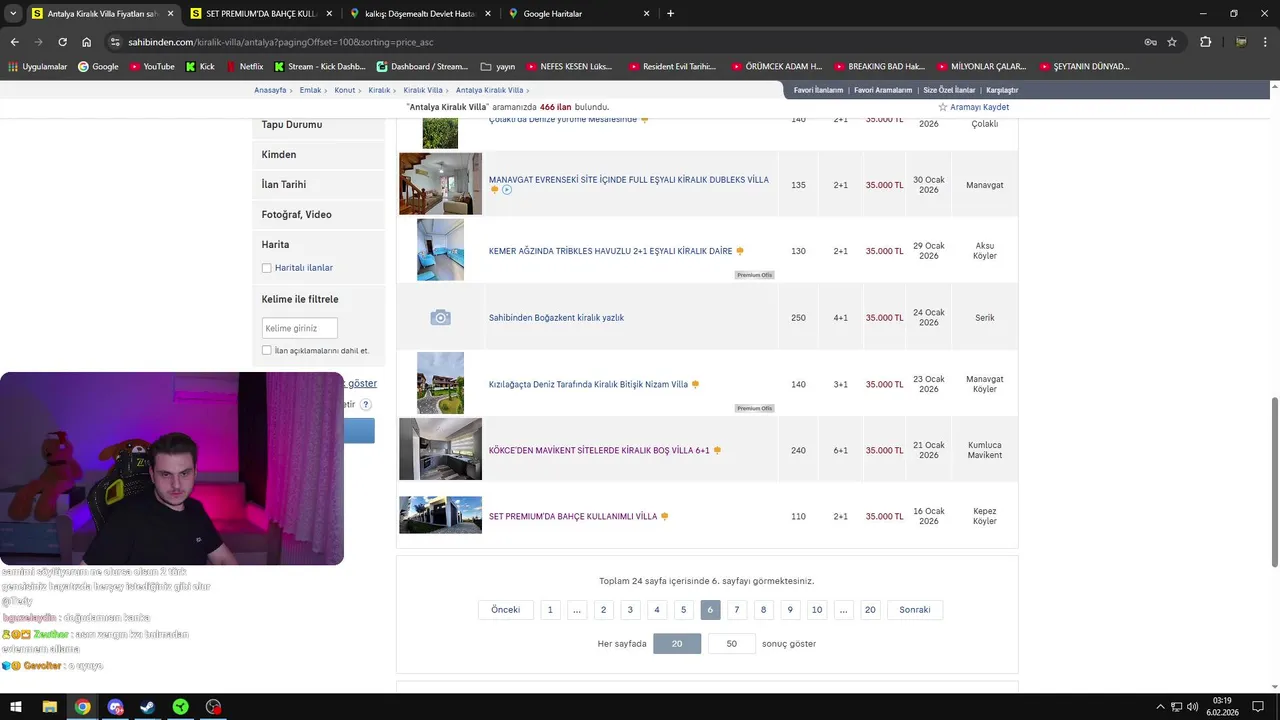Open the clock and date in taskbar
This screenshot has width=1280, height=720.
coord(1222,707)
